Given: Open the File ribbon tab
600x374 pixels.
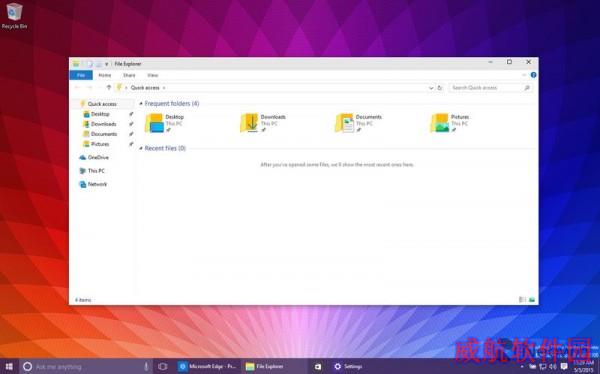Looking at the screenshot, I should tap(81, 75).
